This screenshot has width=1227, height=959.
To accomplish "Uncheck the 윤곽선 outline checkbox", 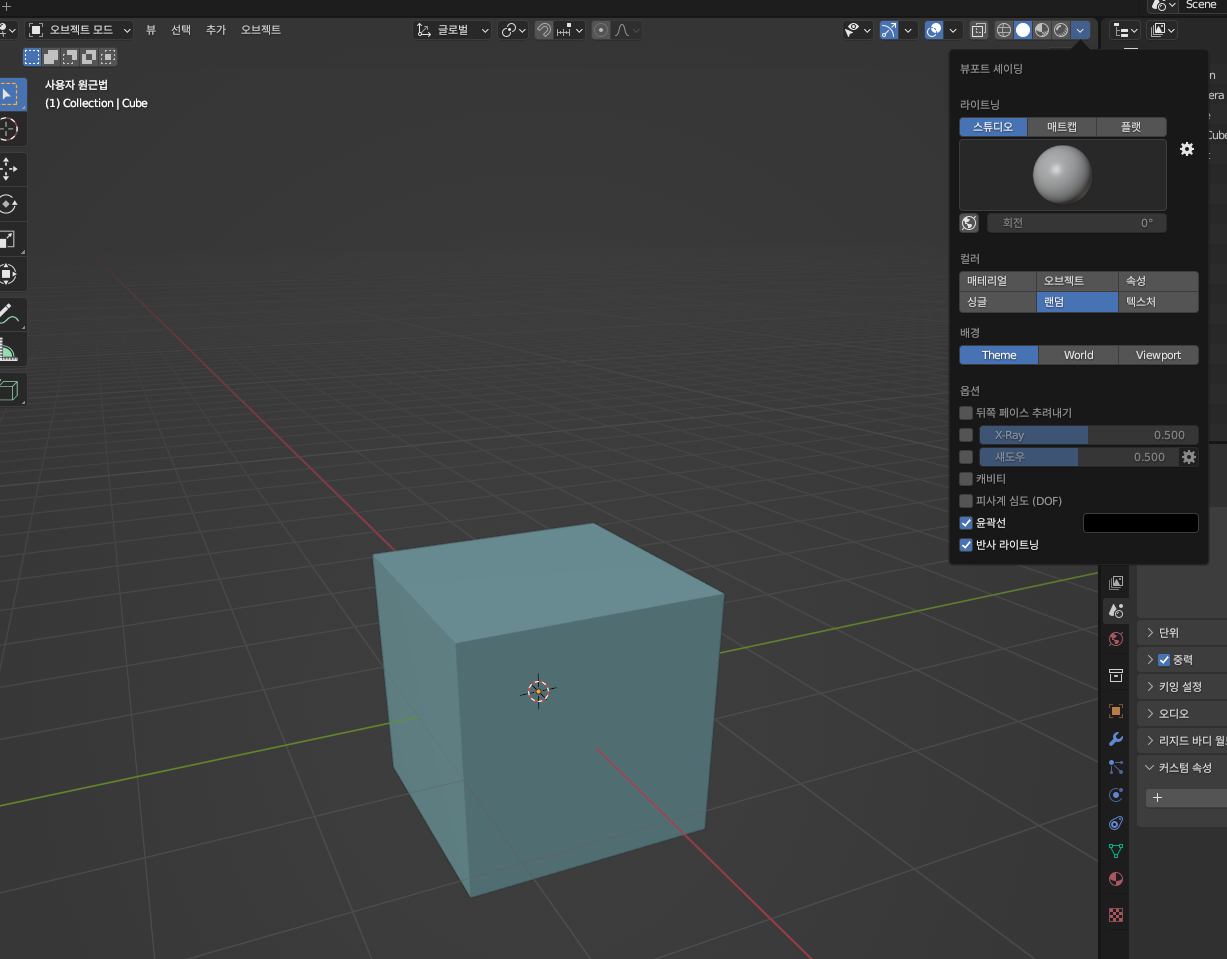I will click(966, 523).
